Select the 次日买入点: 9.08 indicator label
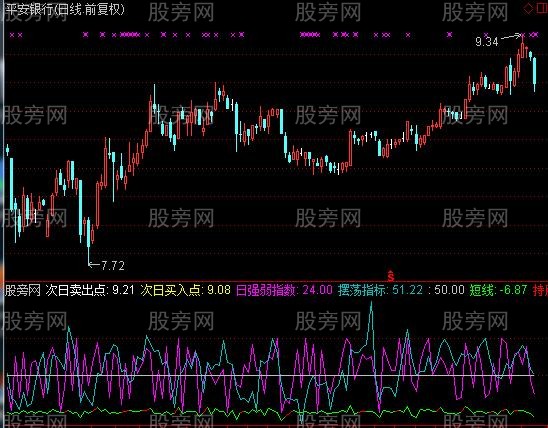This screenshot has height=428, width=548. coord(186,290)
